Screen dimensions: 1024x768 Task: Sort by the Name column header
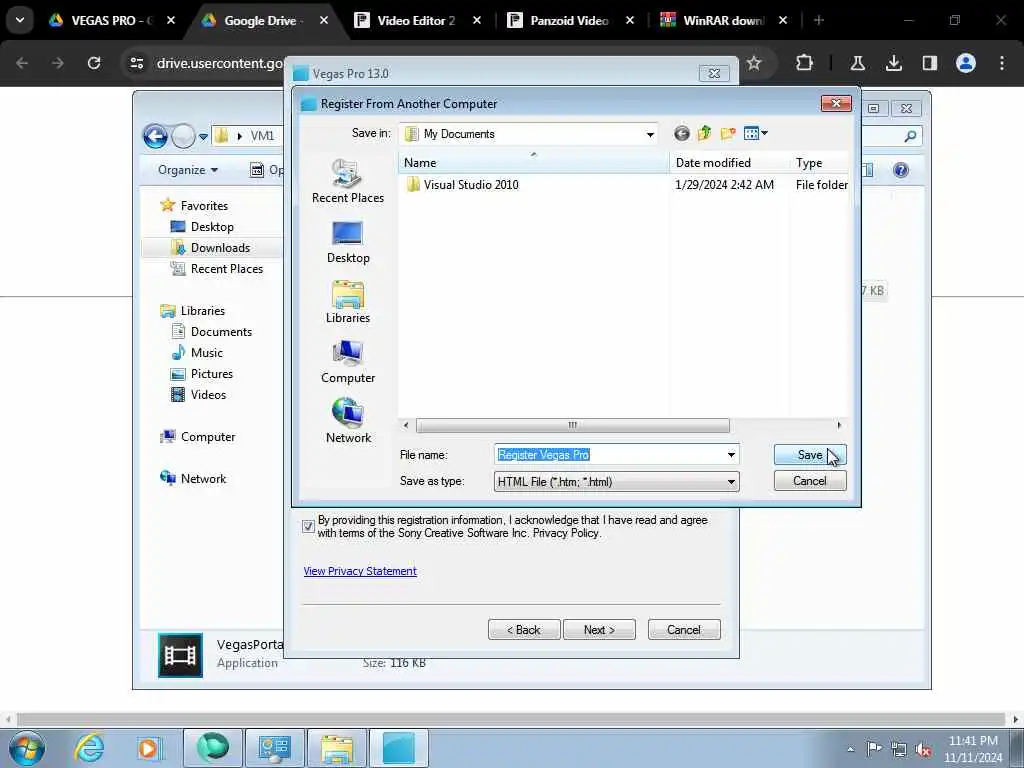click(534, 163)
